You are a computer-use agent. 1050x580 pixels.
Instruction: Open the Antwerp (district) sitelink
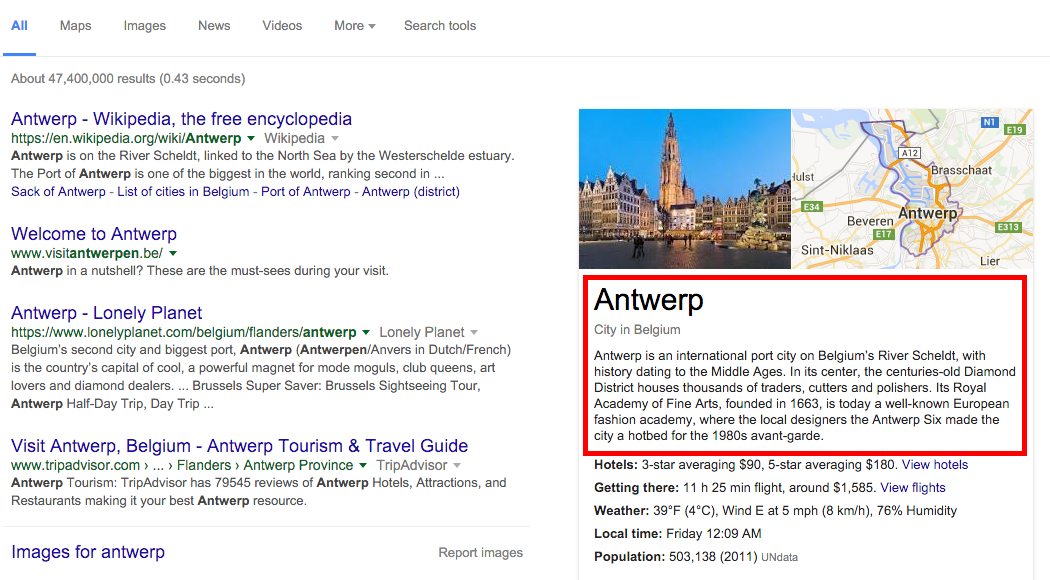click(410, 192)
